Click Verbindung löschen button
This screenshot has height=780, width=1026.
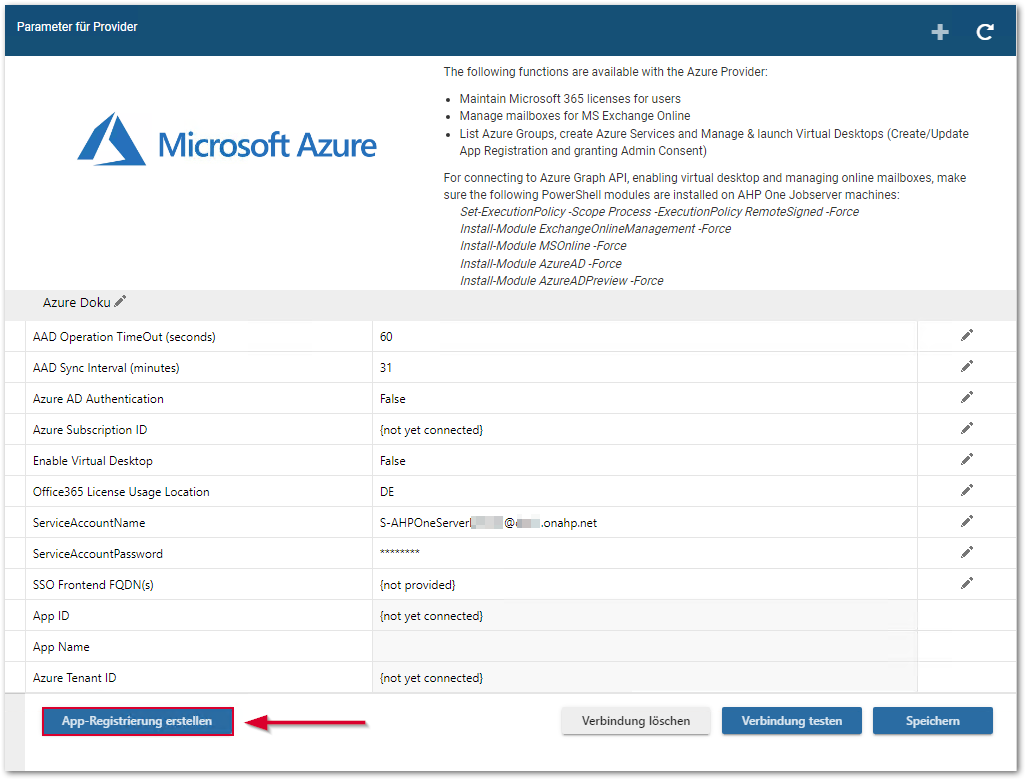pyautogui.click(x=635, y=720)
